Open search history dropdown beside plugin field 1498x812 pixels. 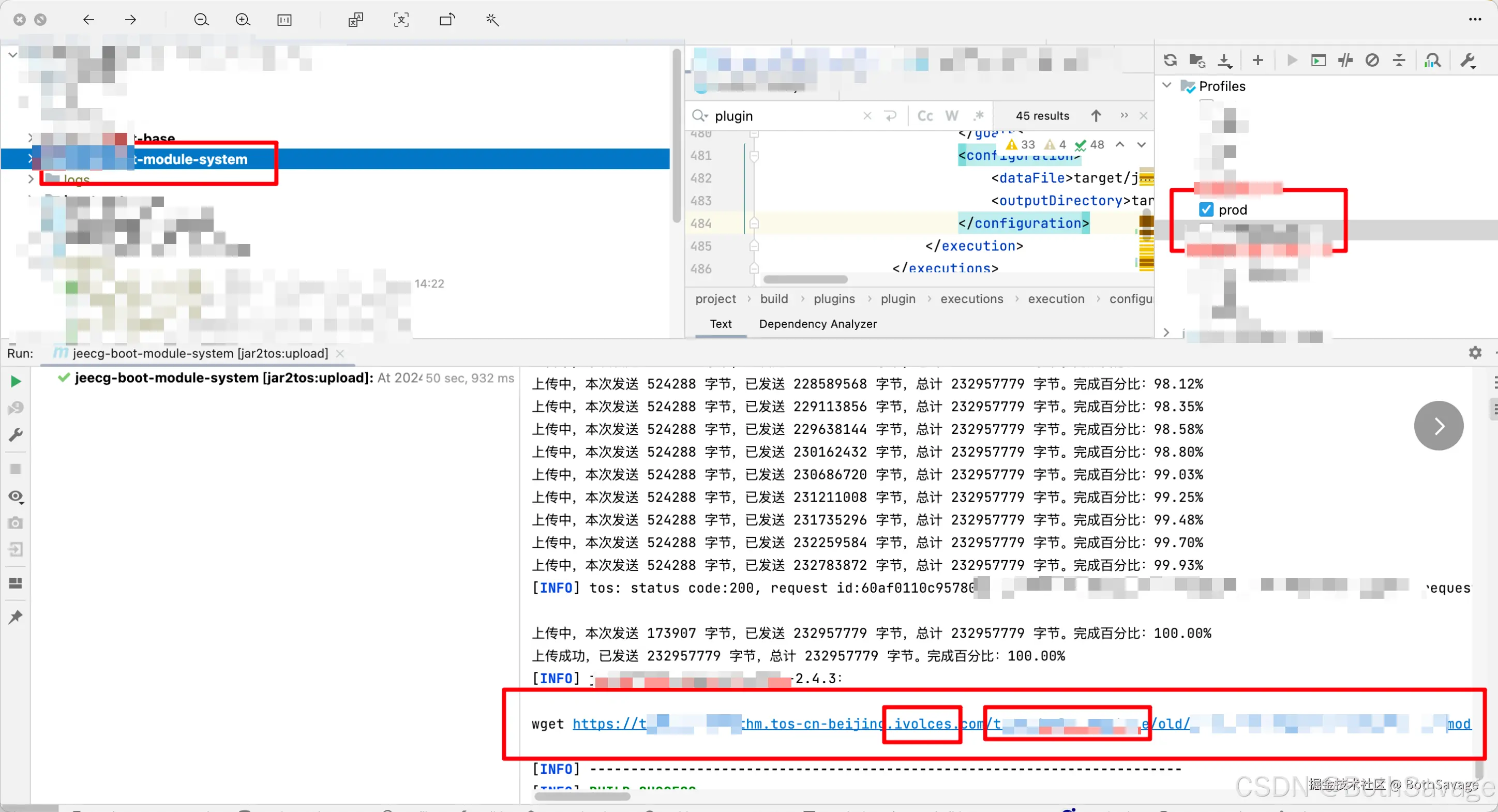pyautogui.click(x=699, y=116)
